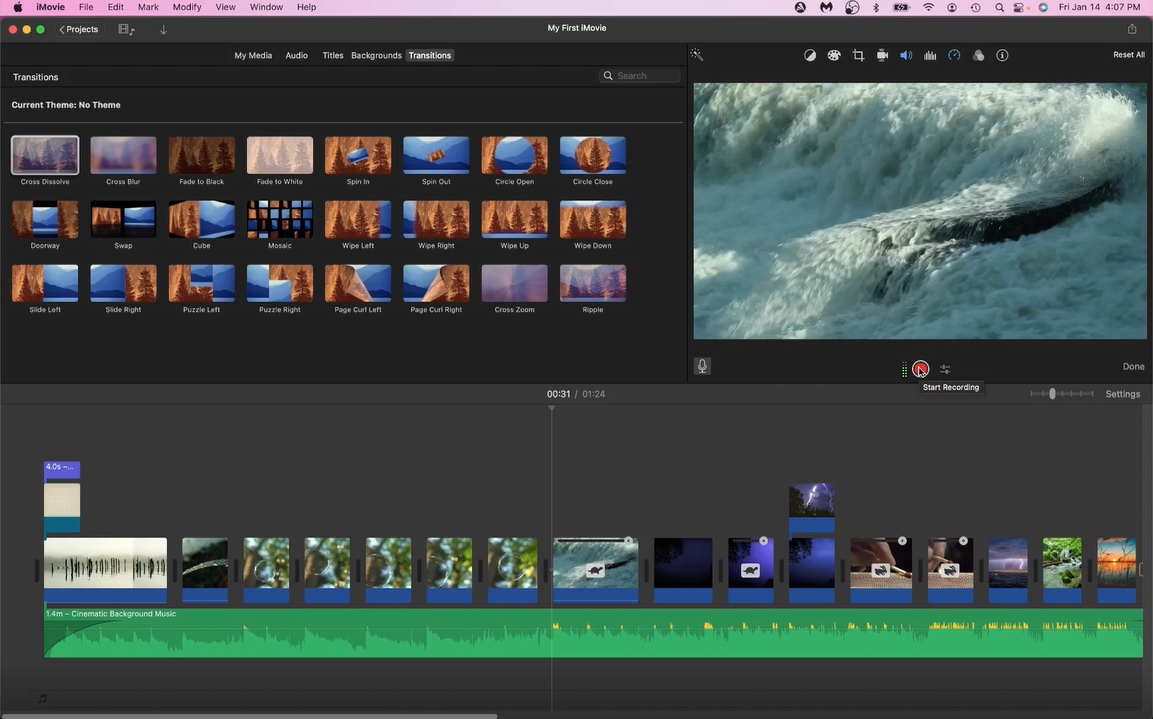1153x719 pixels.
Task: Click the magic wand auto-enhance icon
Action: coord(696,54)
